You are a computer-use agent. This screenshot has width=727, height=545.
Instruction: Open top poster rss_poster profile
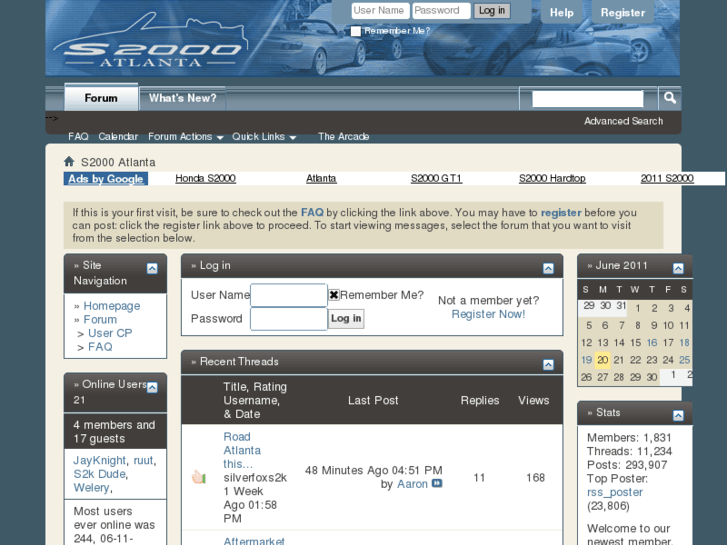(x=615, y=492)
